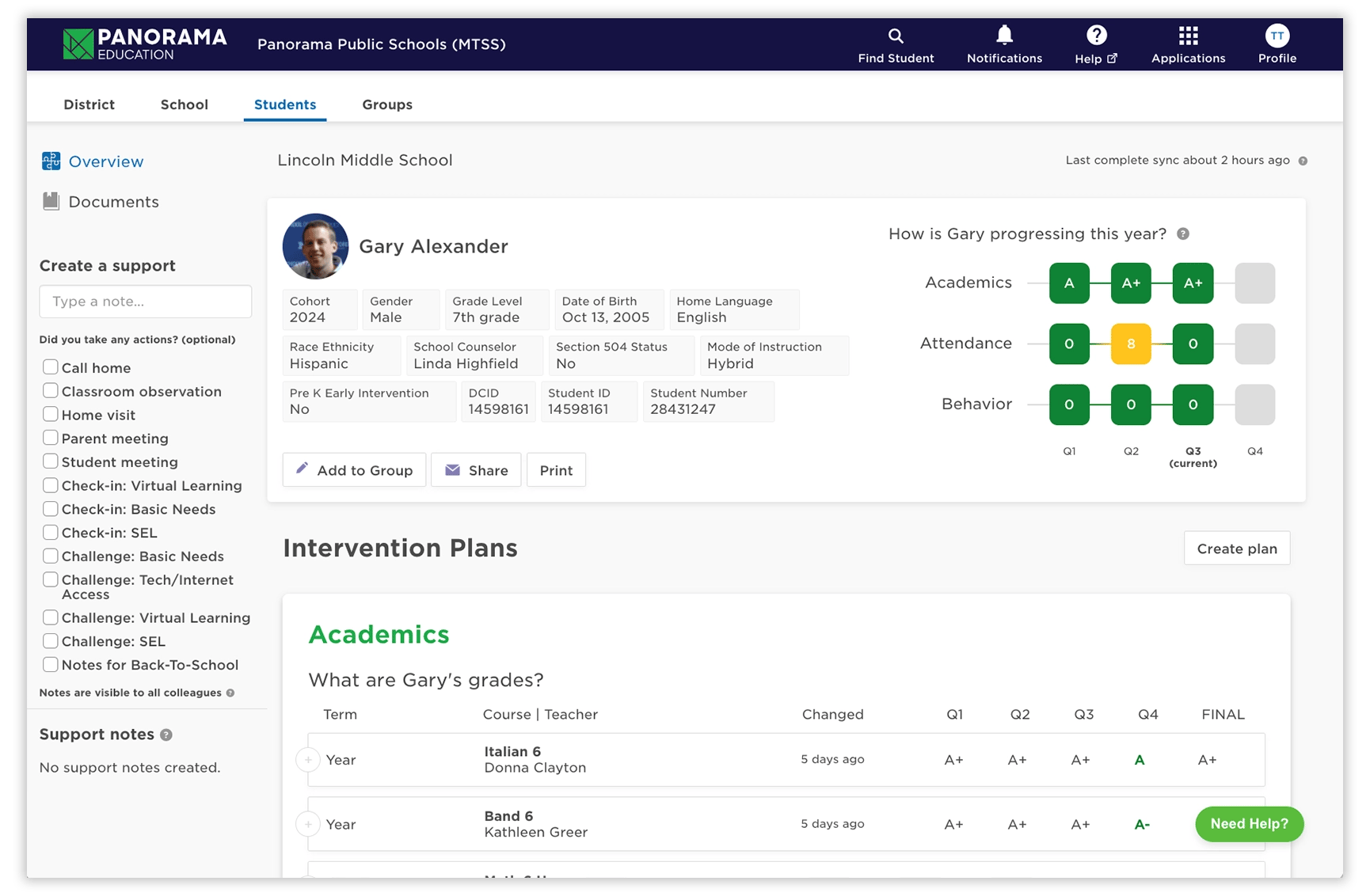Focus the Type a note input
Image resolution: width=1370 pixels, height=896 pixels.
[146, 302]
